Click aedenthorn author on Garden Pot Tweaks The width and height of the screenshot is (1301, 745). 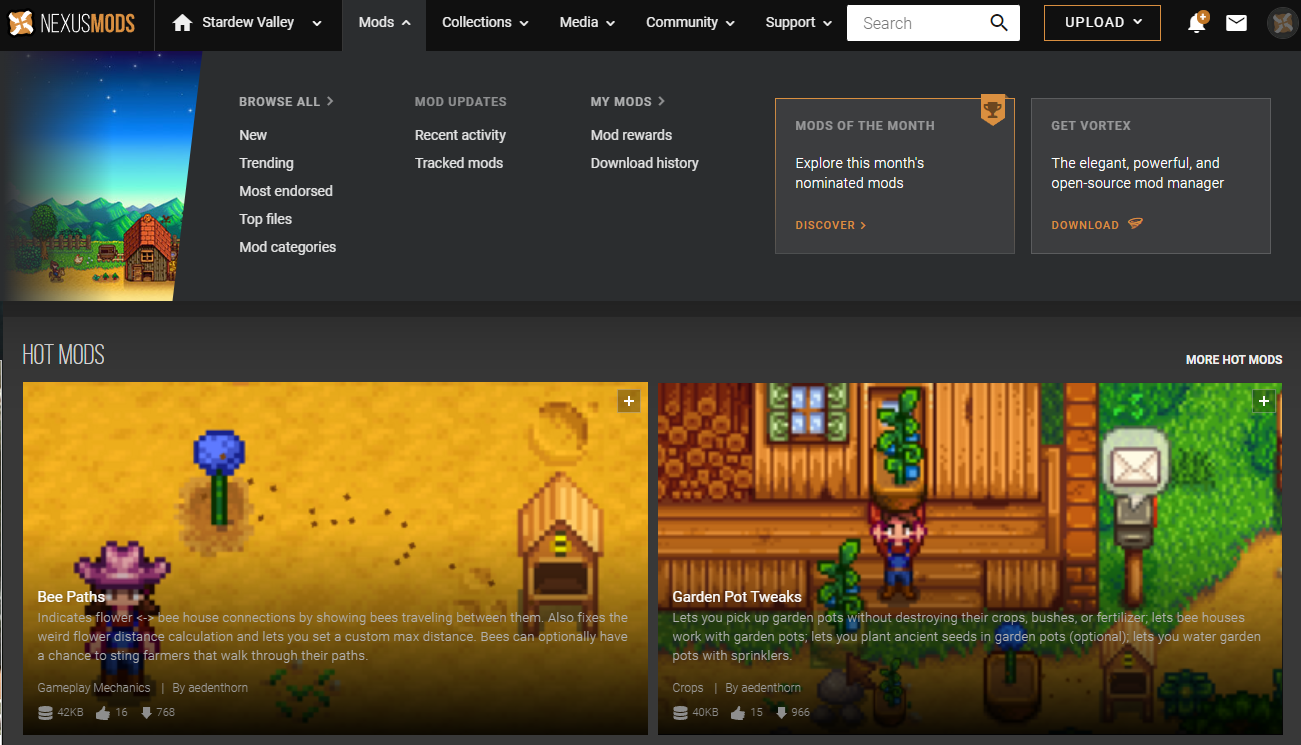[x=770, y=688]
